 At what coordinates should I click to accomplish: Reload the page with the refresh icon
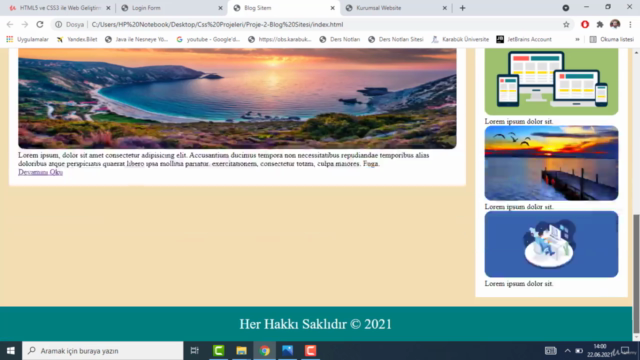(x=40, y=24)
